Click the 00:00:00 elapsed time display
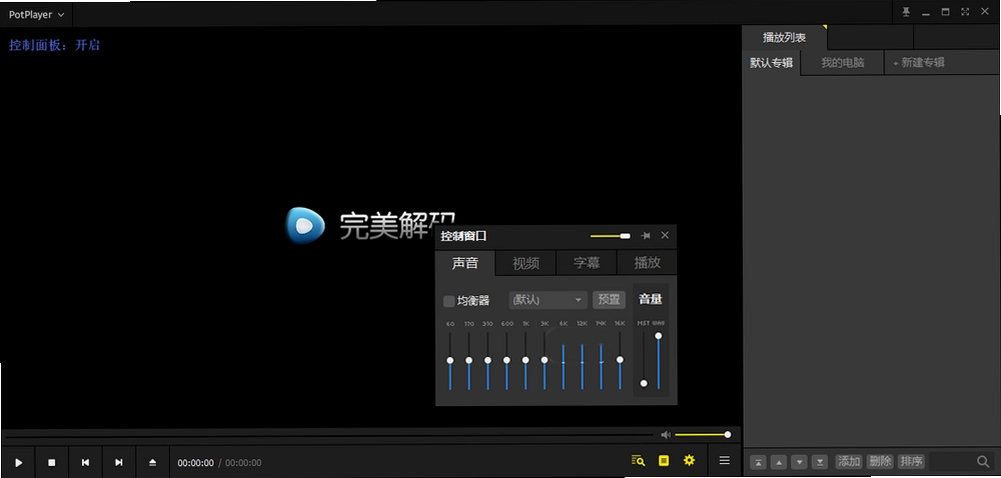 (x=195, y=463)
